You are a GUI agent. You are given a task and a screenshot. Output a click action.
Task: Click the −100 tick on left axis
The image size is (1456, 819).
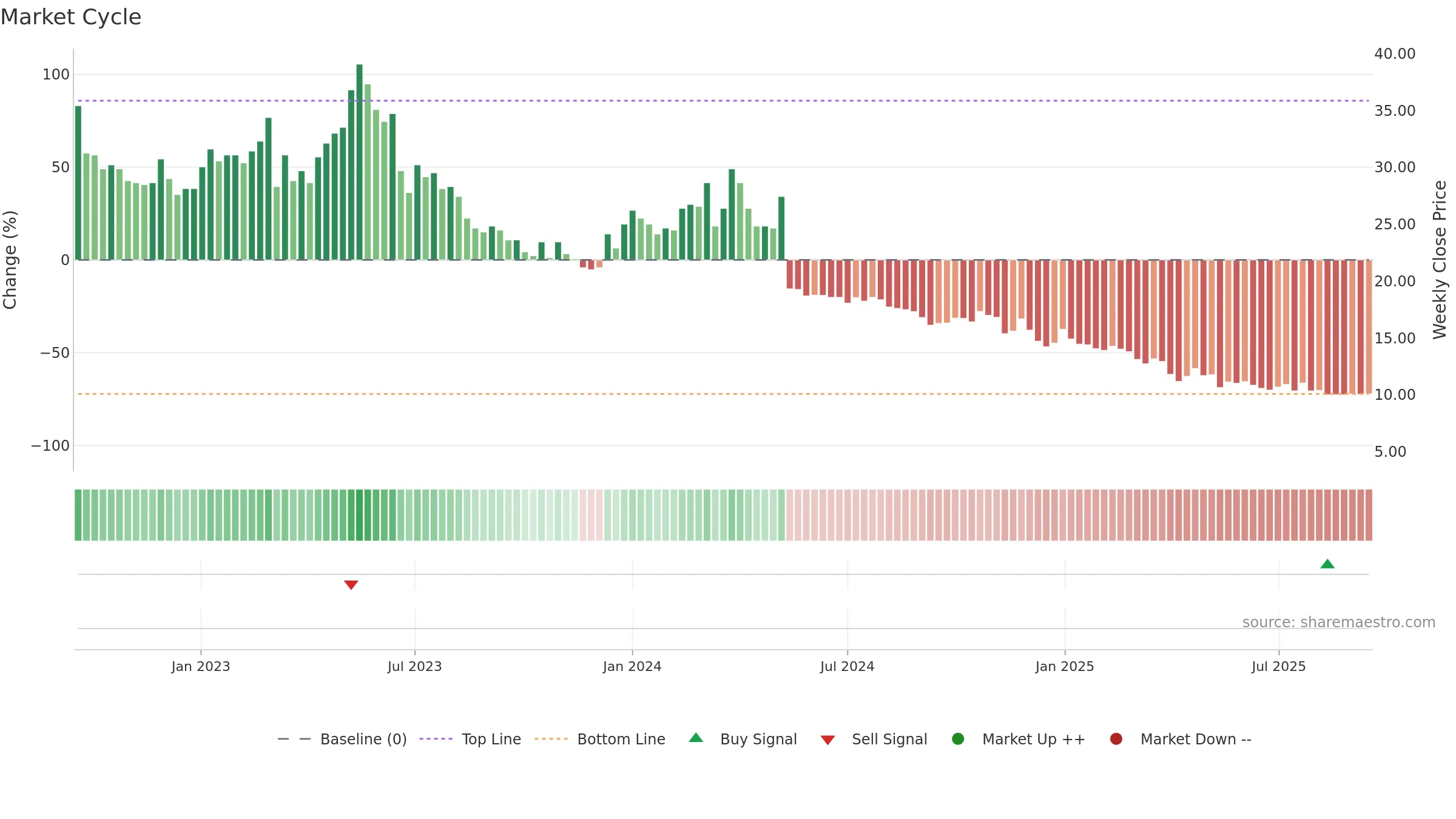pyautogui.click(x=50, y=446)
